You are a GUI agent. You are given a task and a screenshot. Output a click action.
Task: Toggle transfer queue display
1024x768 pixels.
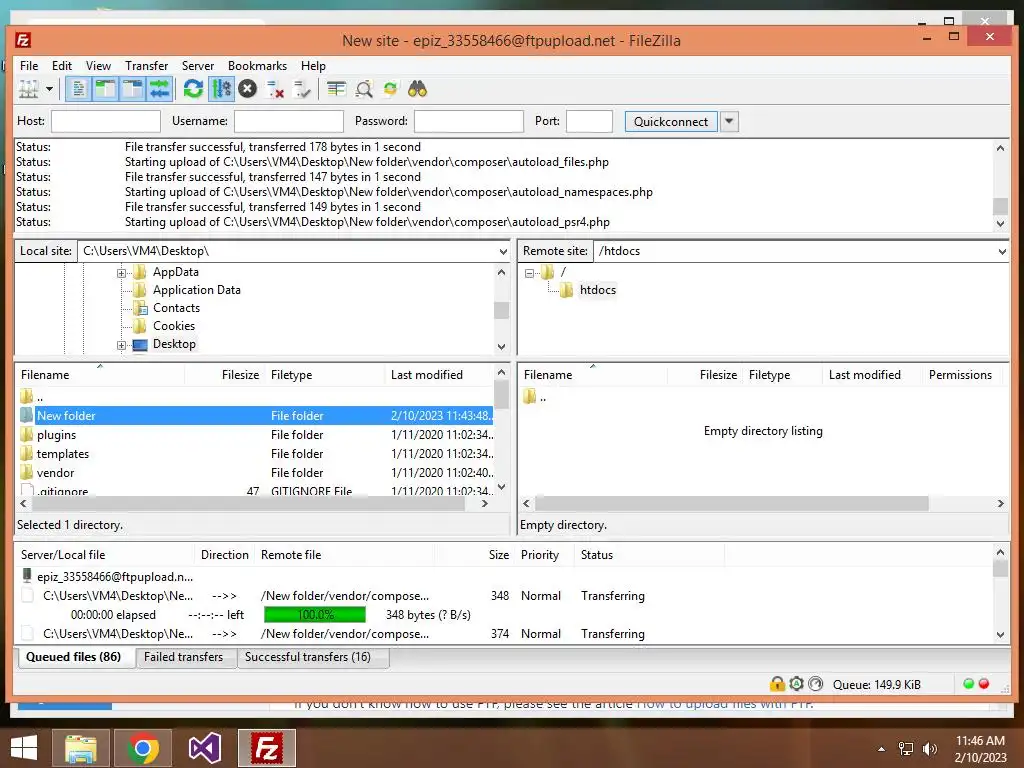pyautogui.click(x=159, y=89)
